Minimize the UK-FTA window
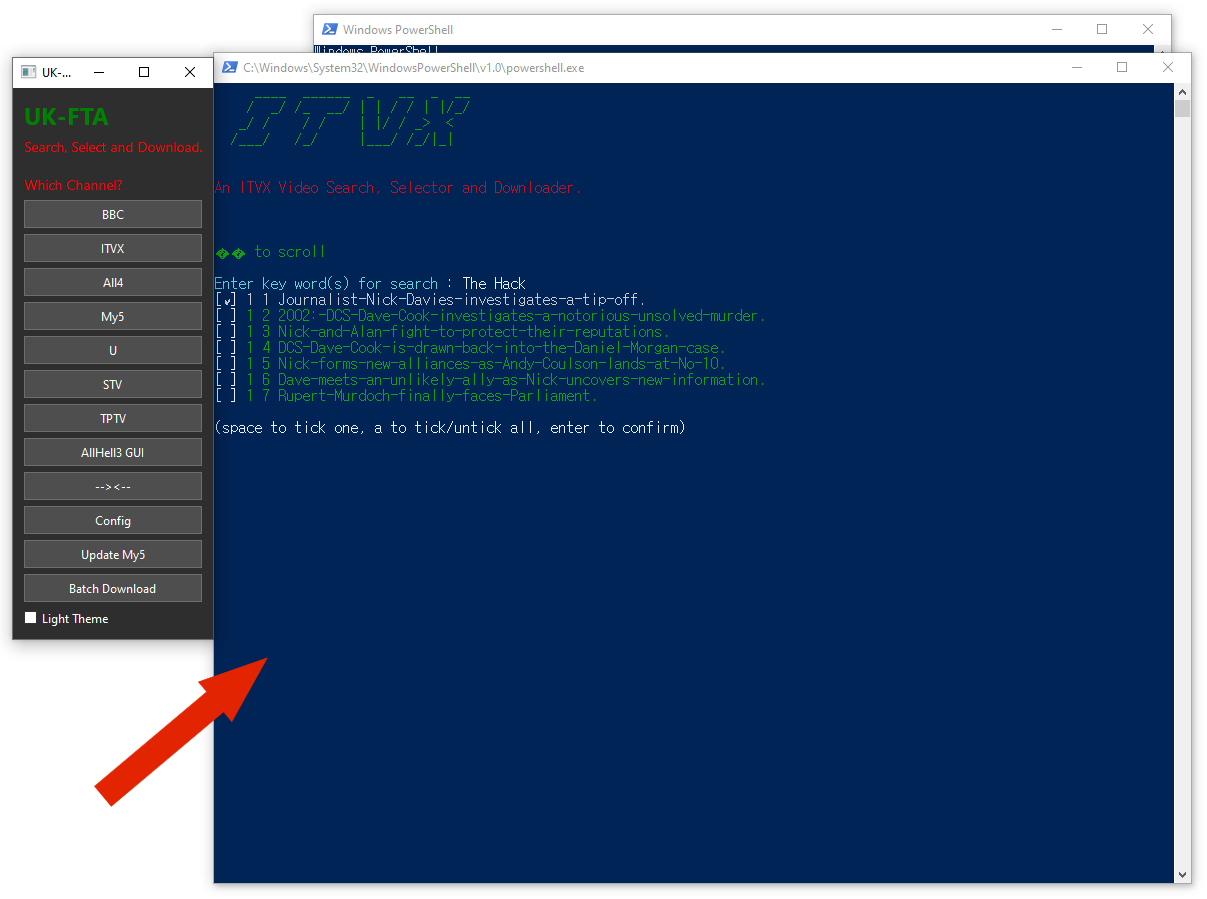Screen dimensions: 1207x899 point(98,72)
